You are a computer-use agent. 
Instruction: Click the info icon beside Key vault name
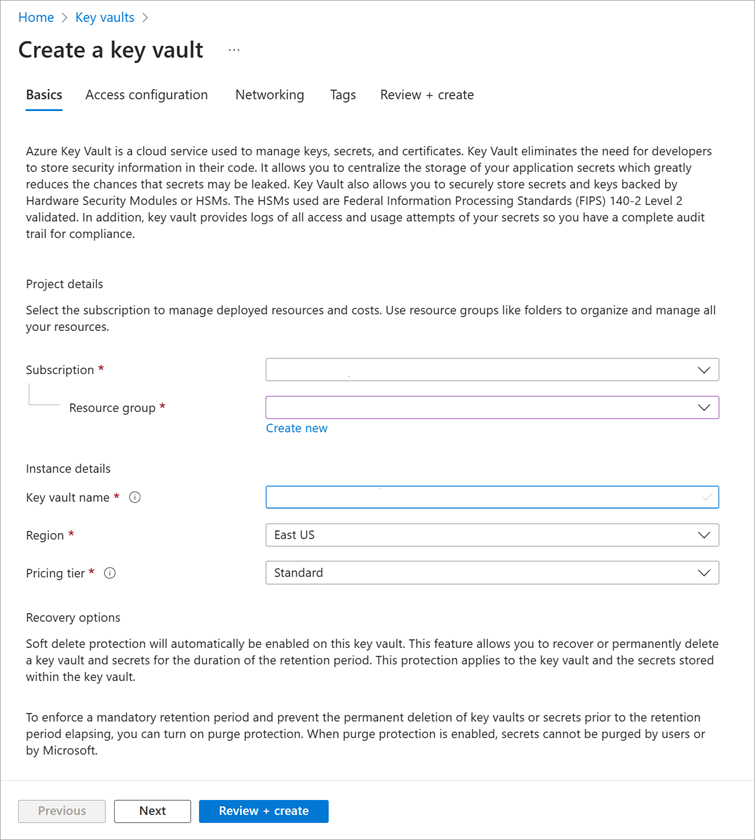tap(135, 498)
